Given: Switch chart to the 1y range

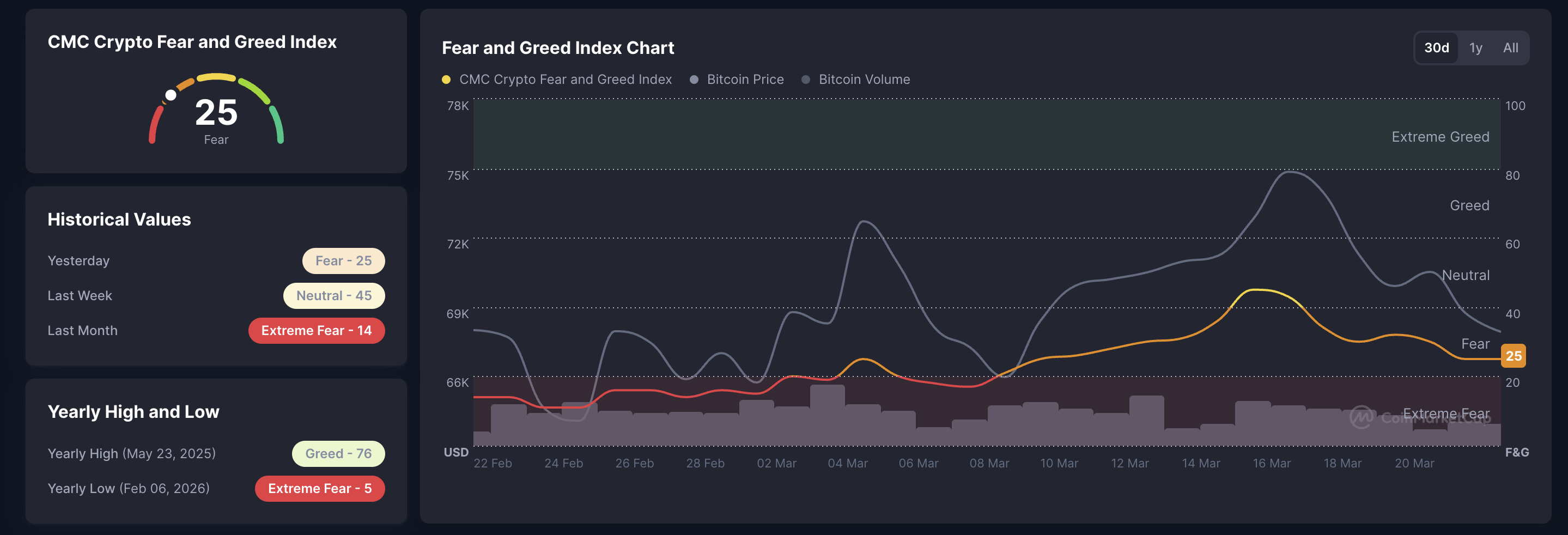Looking at the screenshot, I should (1475, 48).
